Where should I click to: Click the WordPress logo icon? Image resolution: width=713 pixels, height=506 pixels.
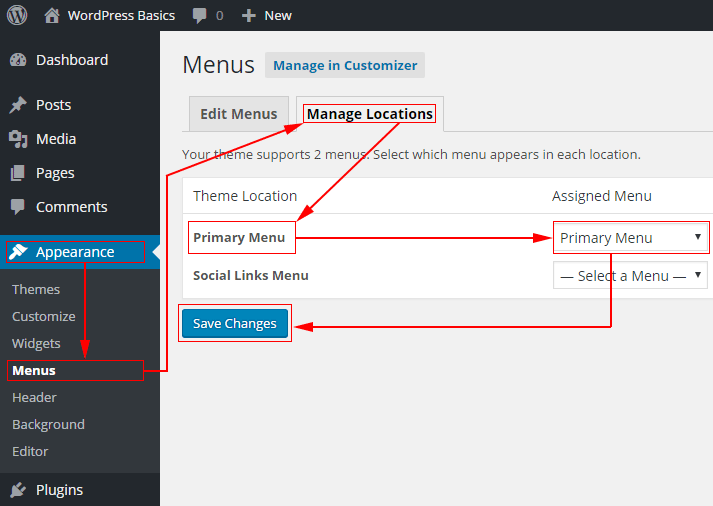[x=17, y=15]
